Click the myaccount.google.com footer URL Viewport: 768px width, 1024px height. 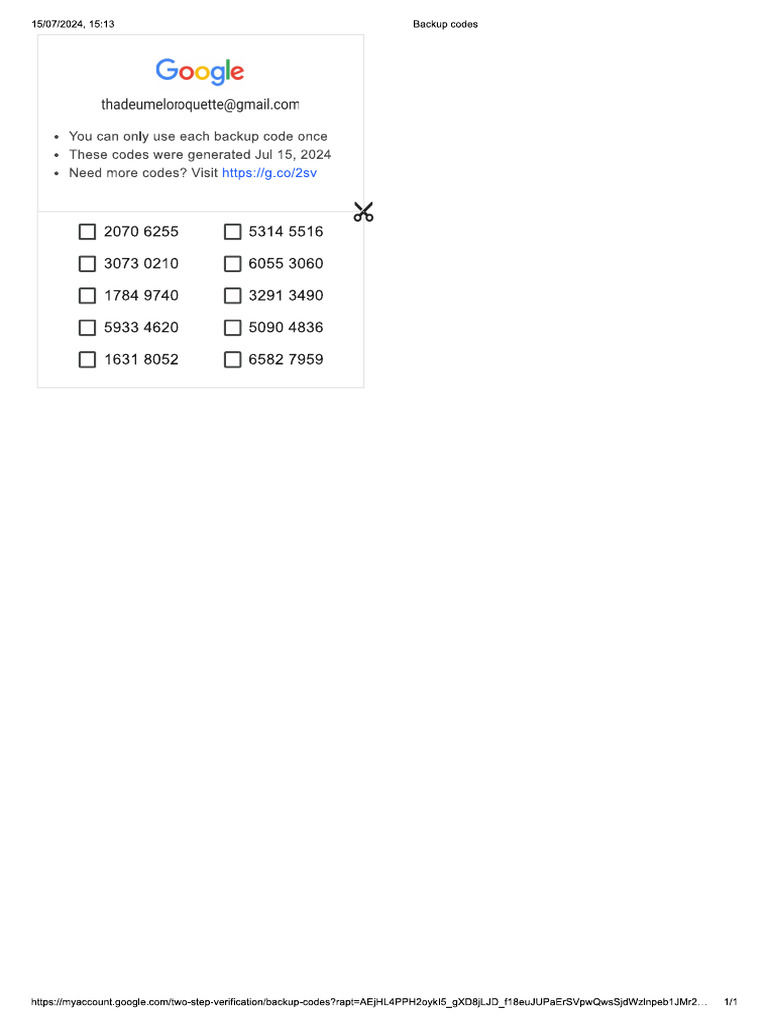(370, 1001)
